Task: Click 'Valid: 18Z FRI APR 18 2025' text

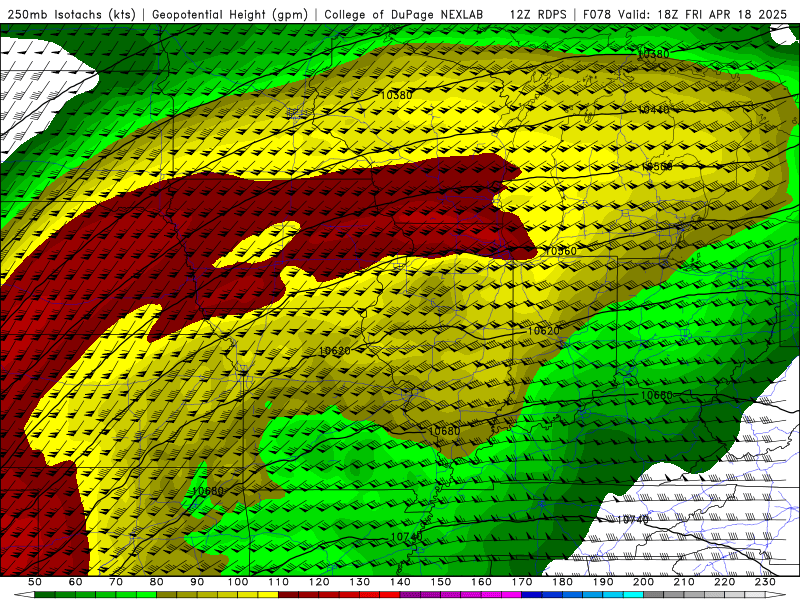Action: (703, 14)
